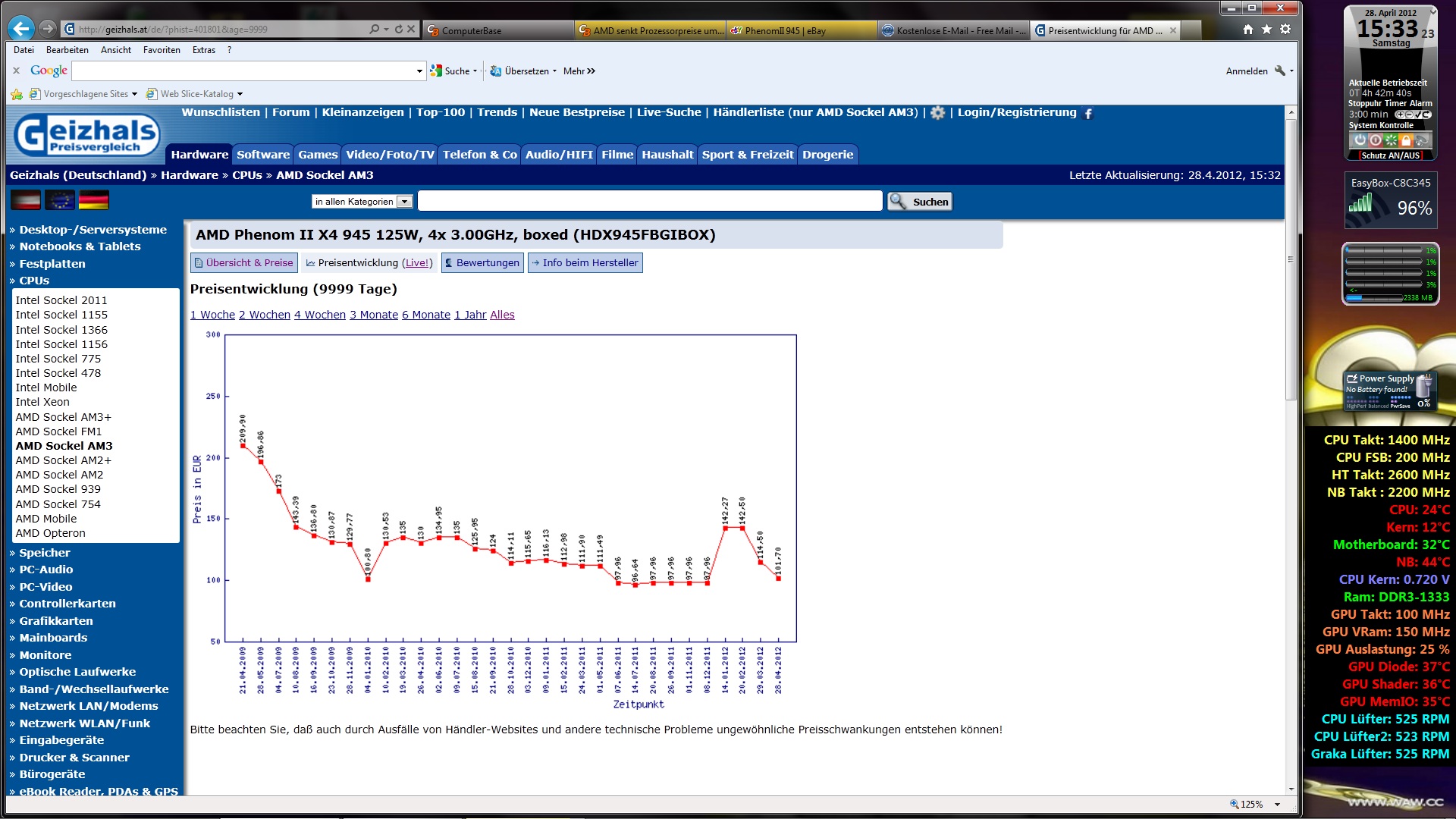Image resolution: width=1456 pixels, height=819 pixels.
Task: Click the Geizhals settings gear icon
Action: tap(938, 113)
